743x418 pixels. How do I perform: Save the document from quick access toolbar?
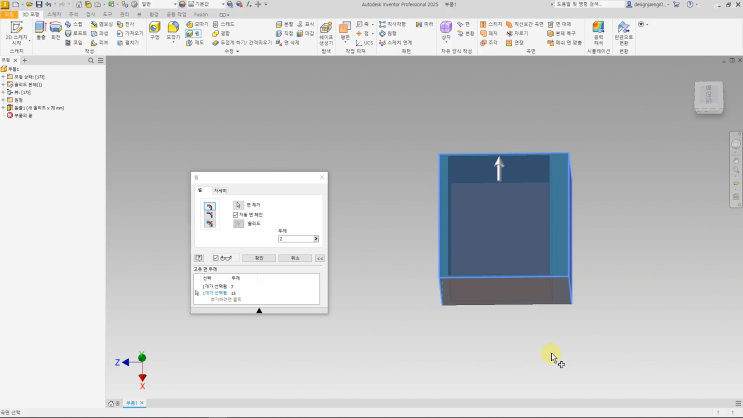pyautogui.click(x=39, y=4)
